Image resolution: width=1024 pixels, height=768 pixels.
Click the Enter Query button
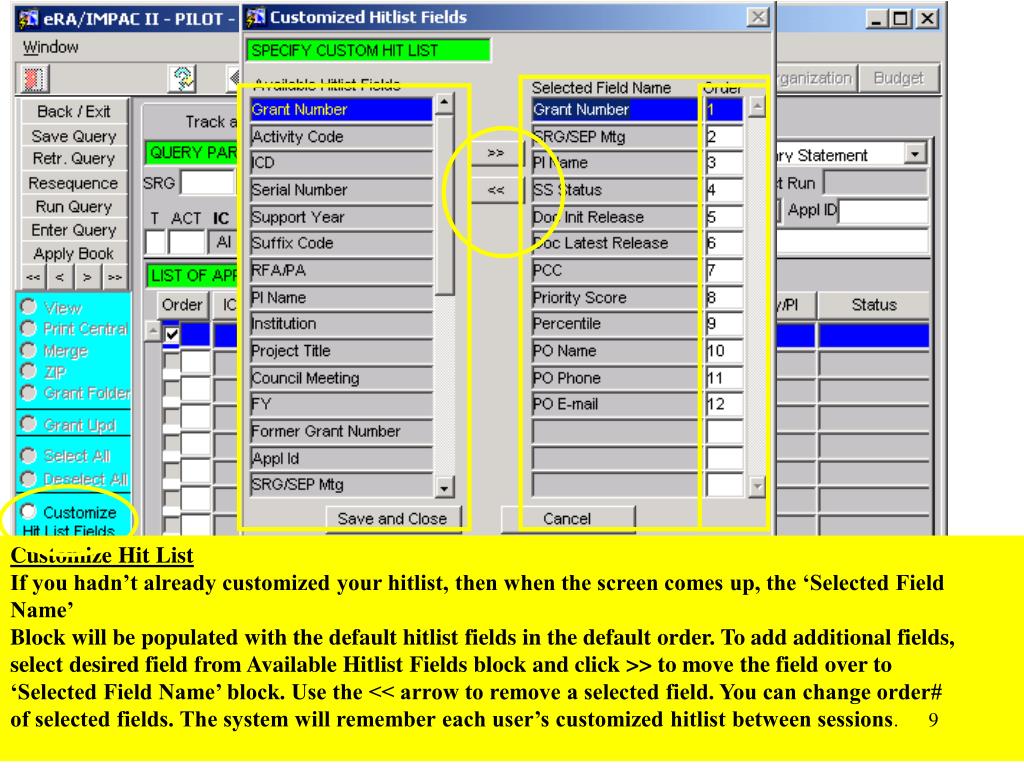74,230
